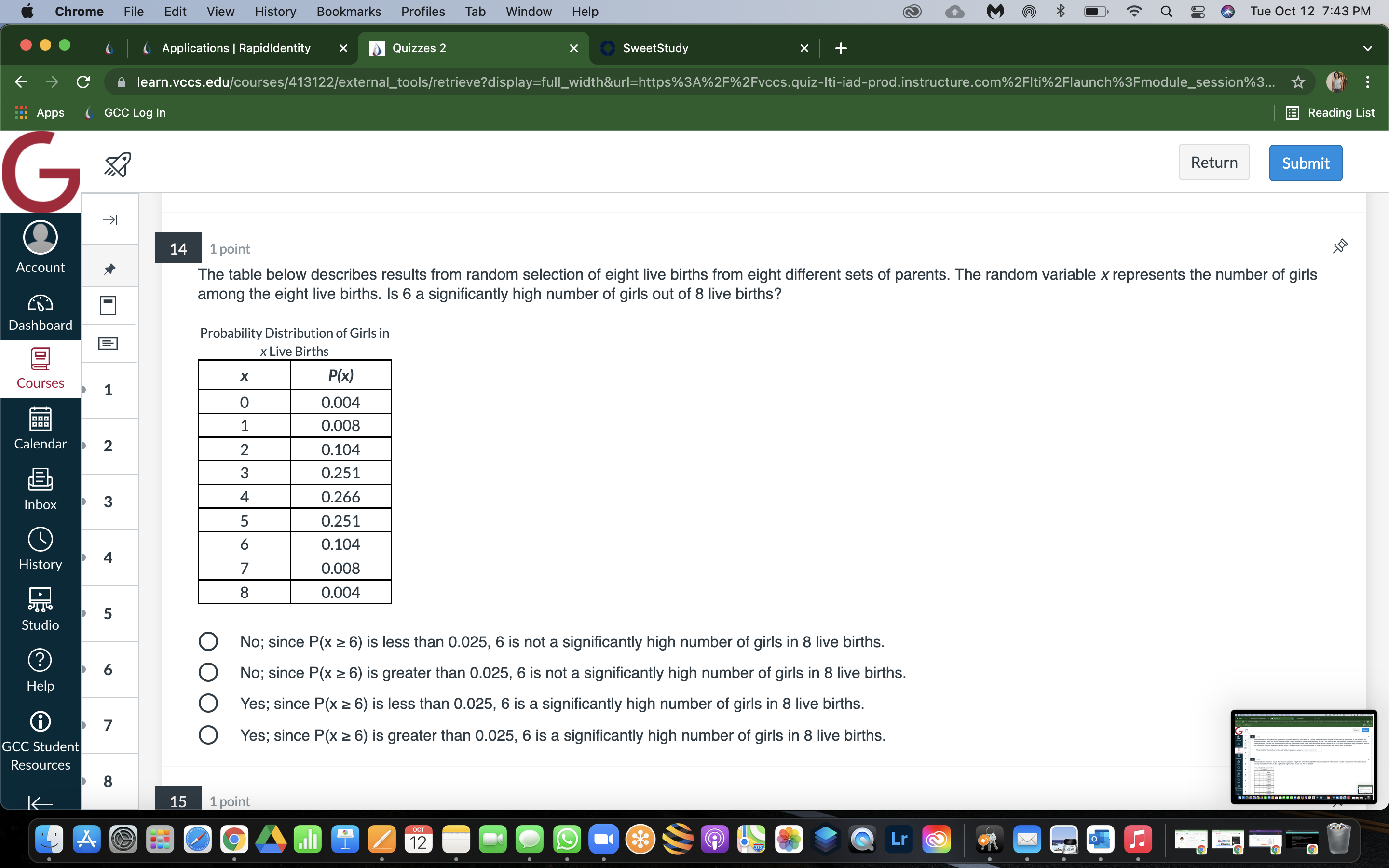Open the Reading List
1389x868 pixels.
coord(1331,112)
